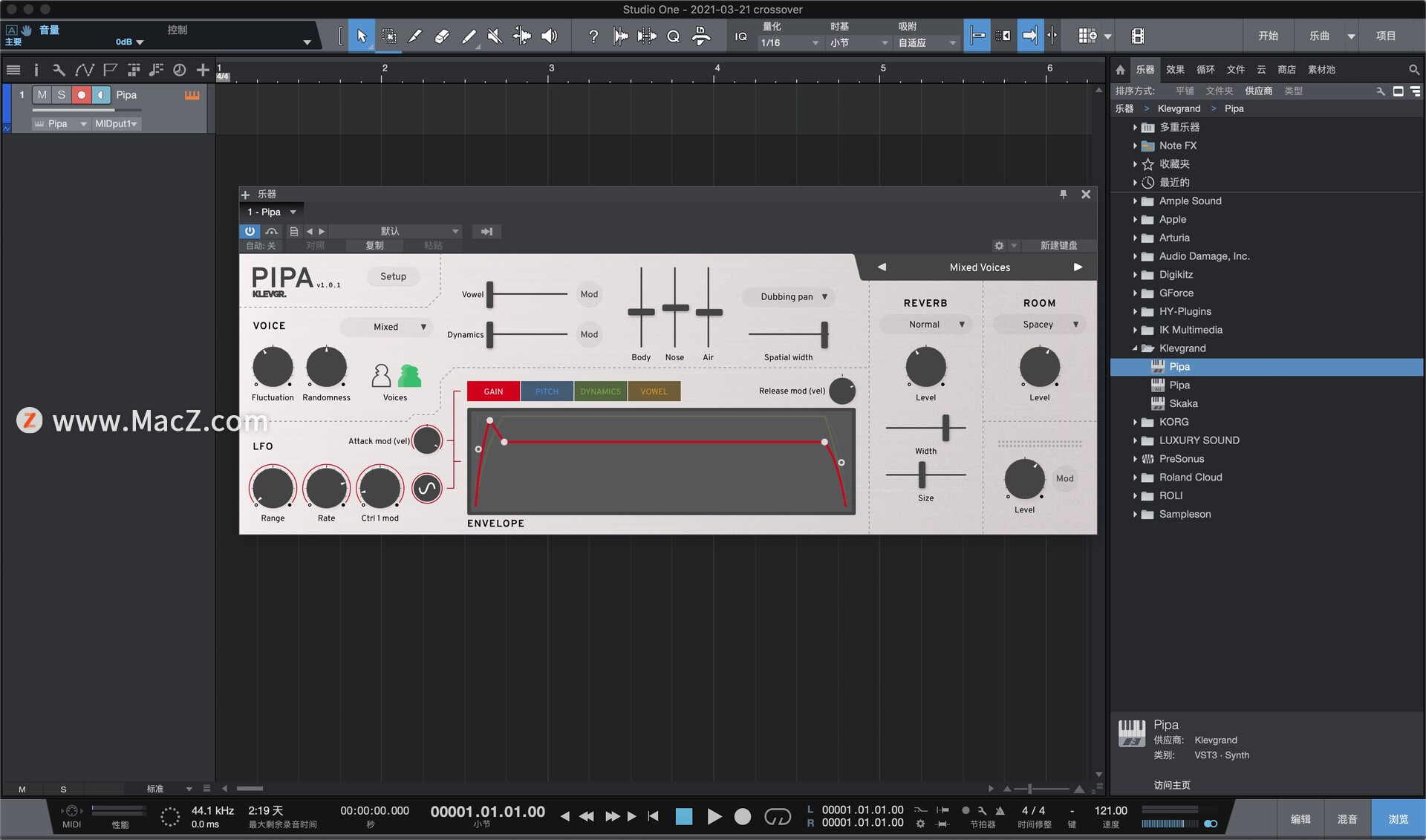Select the Skaka instrument in browser
The image size is (1426, 840).
pos(1183,403)
